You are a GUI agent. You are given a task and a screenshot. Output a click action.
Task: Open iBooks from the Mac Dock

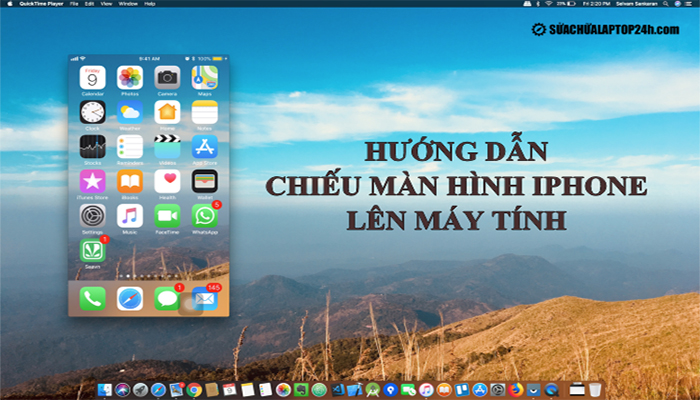[x=444, y=390]
